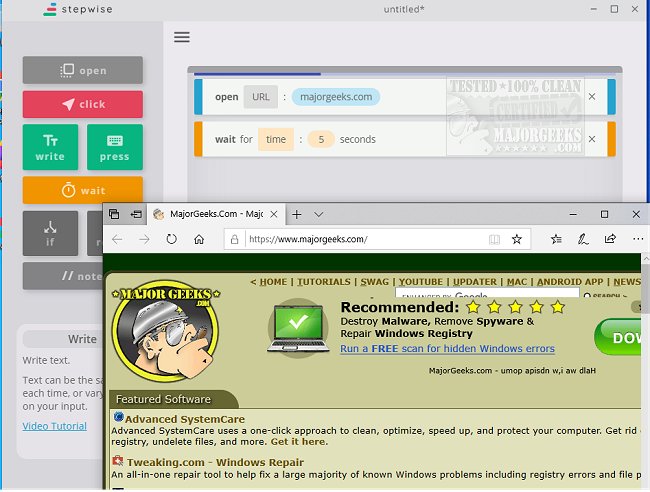The width and height of the screenshot is (650, 492).
Task: Remove the wait for time step
Action: click(x=592, y=139)
